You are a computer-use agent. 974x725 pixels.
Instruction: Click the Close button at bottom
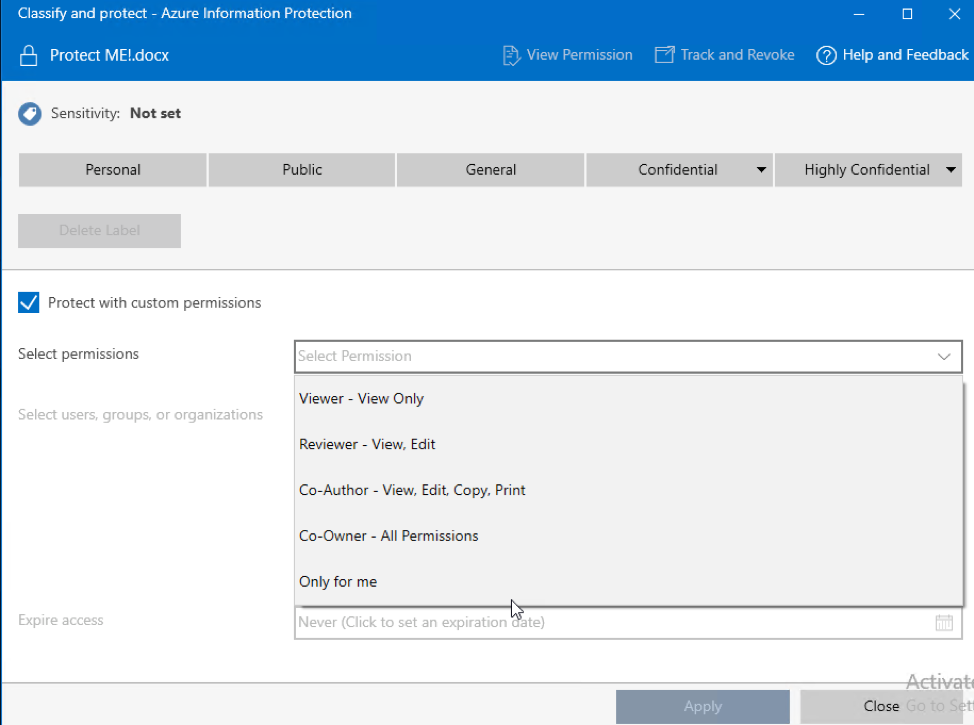coord(881,706)
